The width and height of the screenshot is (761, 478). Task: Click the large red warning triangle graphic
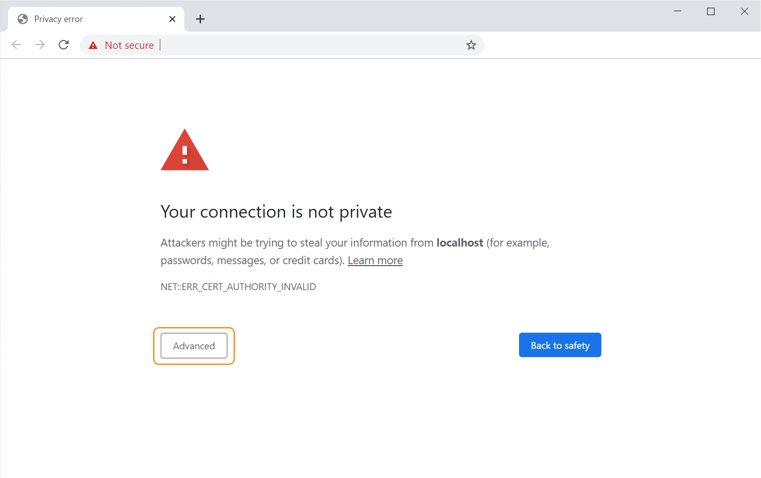[x=184, y=149]
